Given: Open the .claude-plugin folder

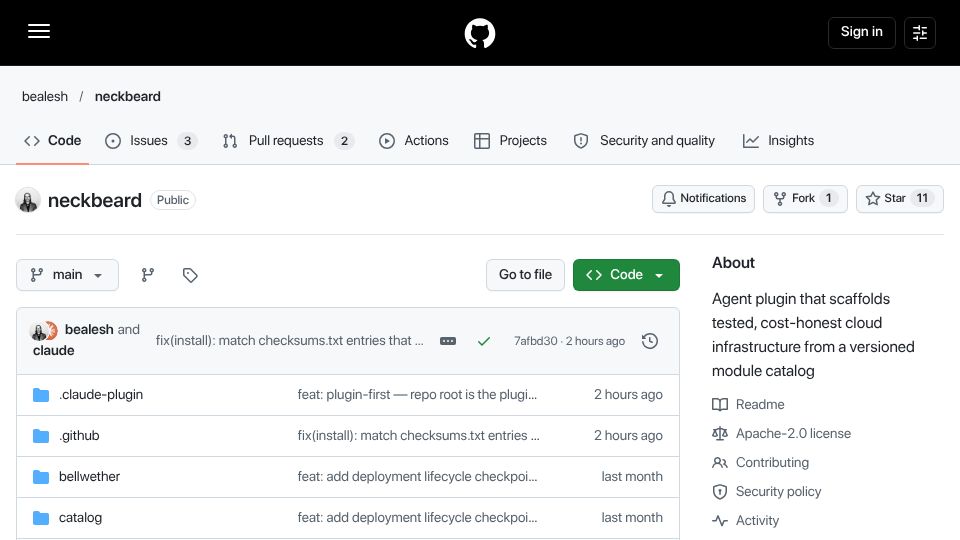Looking at the screenshot, I should tap(101, 395).
